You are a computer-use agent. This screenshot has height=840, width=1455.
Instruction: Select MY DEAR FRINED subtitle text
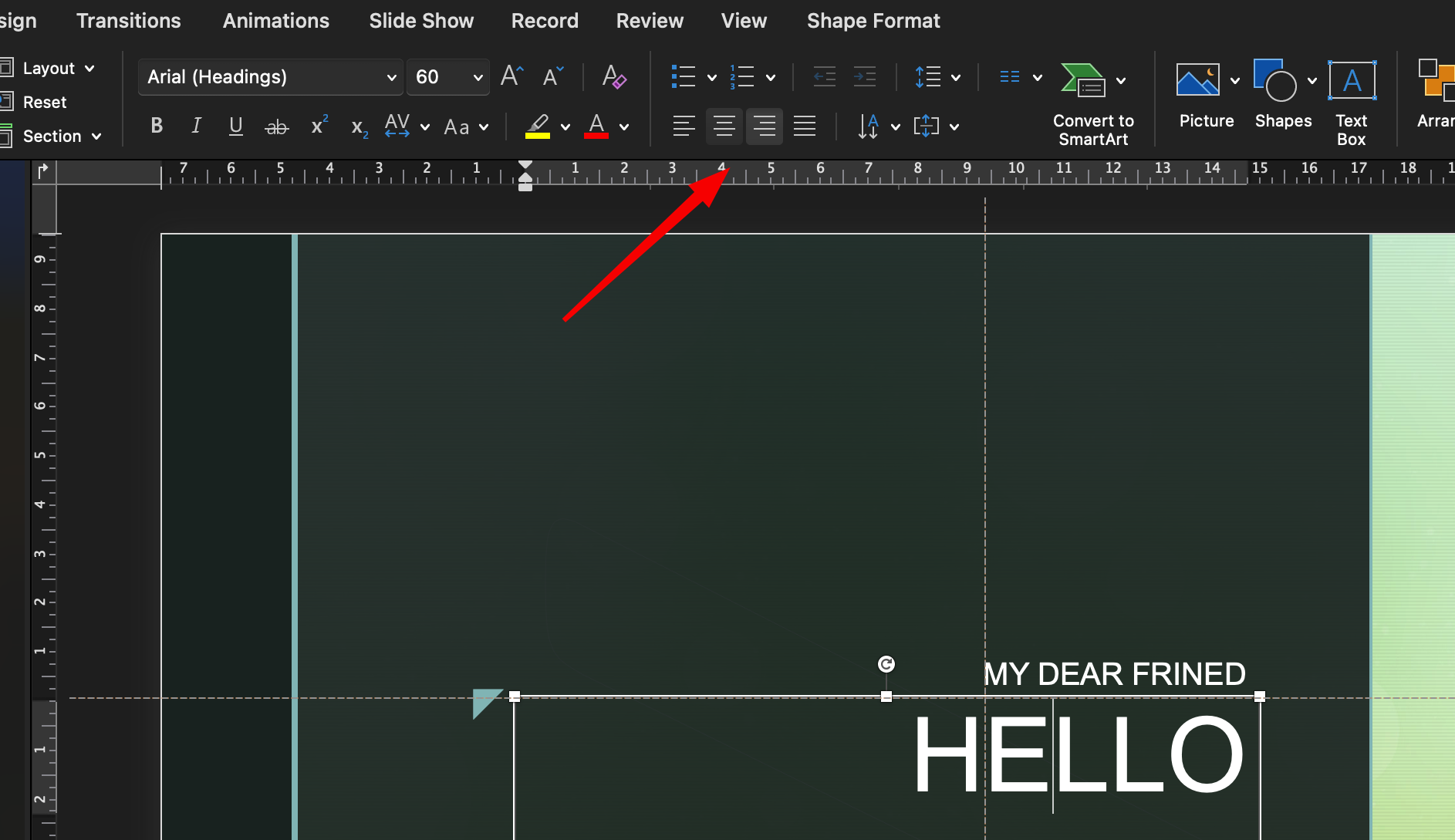tap(1114, 674)
